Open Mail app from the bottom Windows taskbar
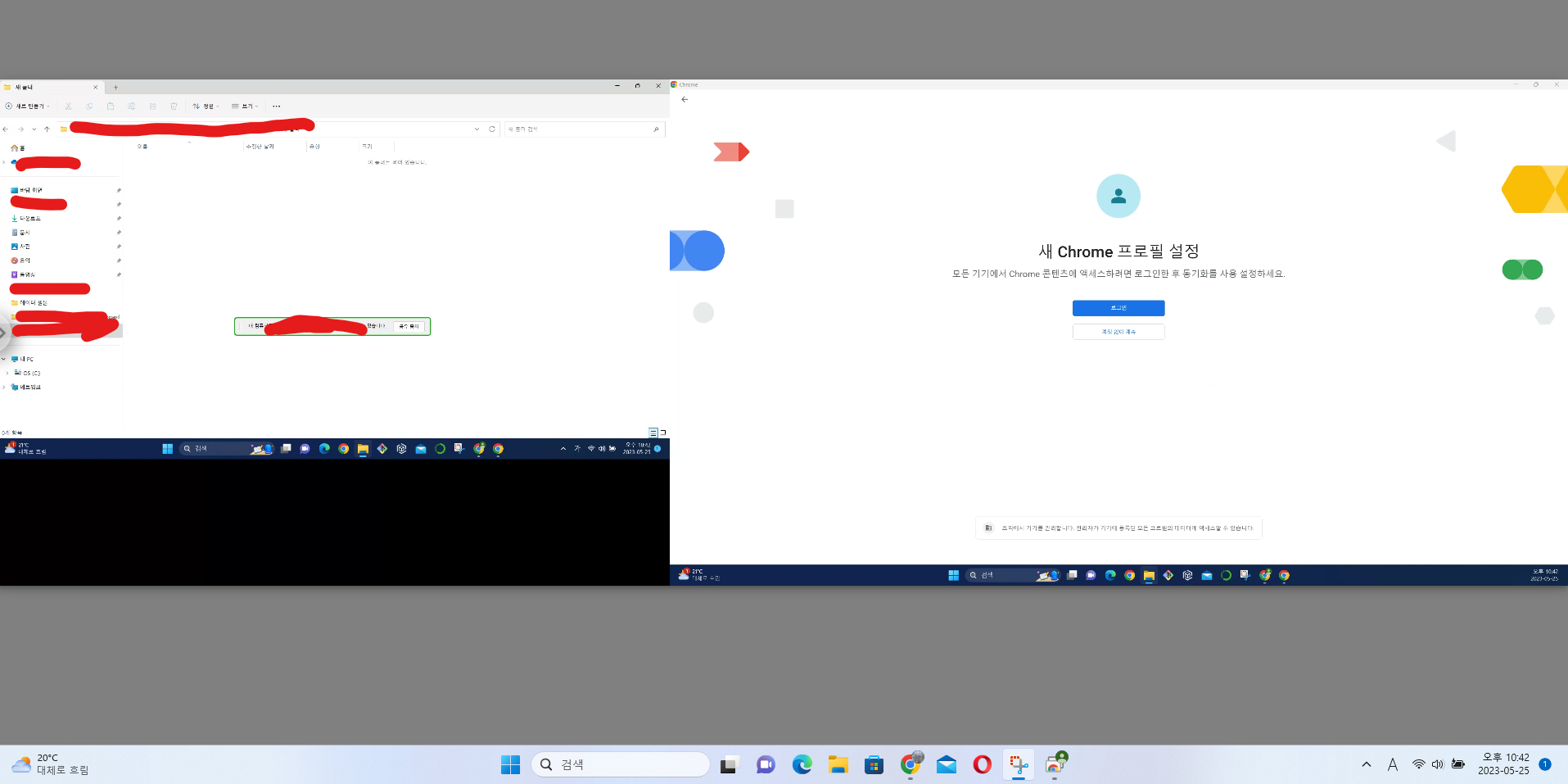This screenshot has width=1568, height=784. point(947,764)
